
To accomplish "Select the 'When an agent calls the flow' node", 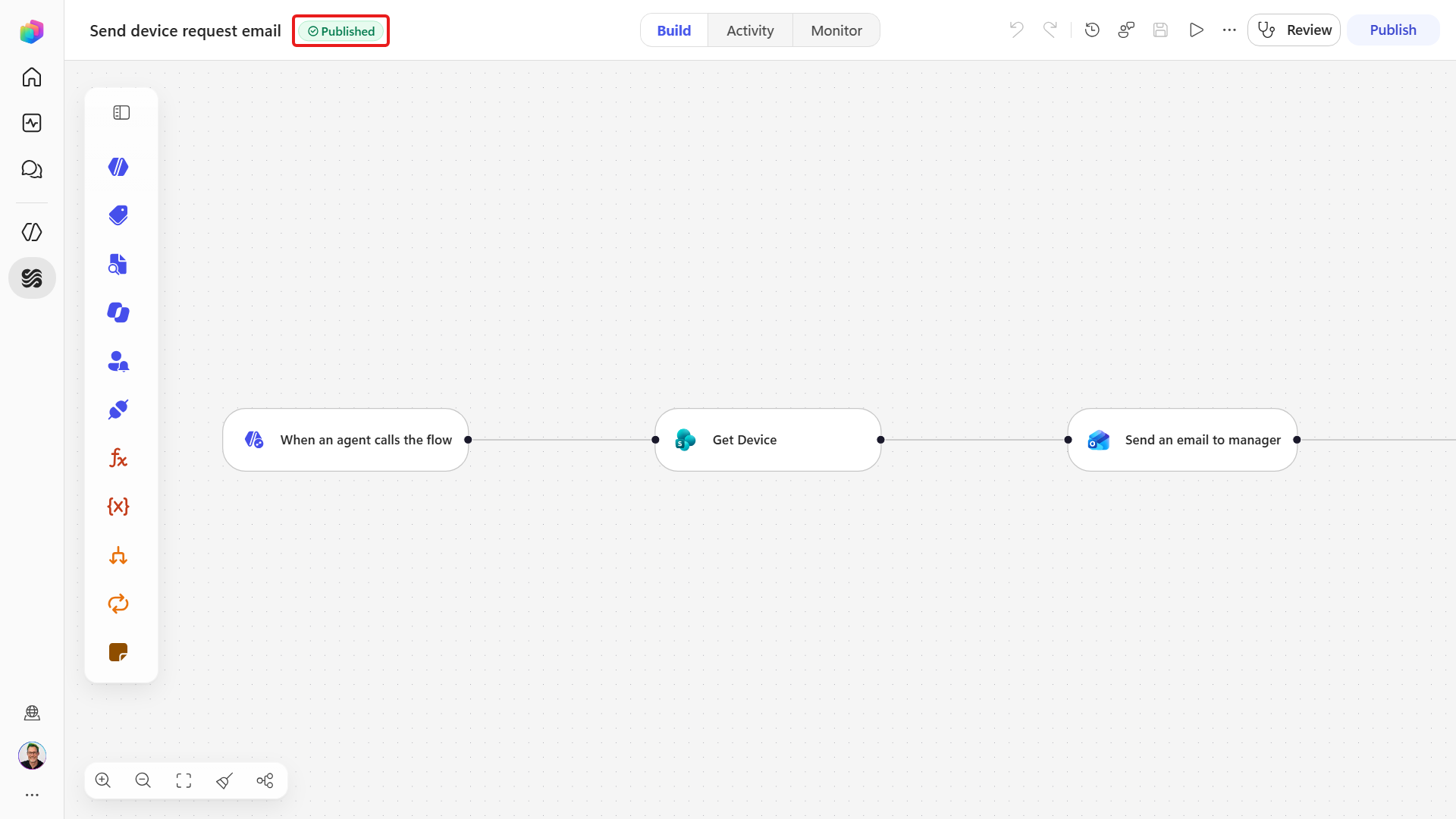I will pyautogui.click(x=346, y=440).
